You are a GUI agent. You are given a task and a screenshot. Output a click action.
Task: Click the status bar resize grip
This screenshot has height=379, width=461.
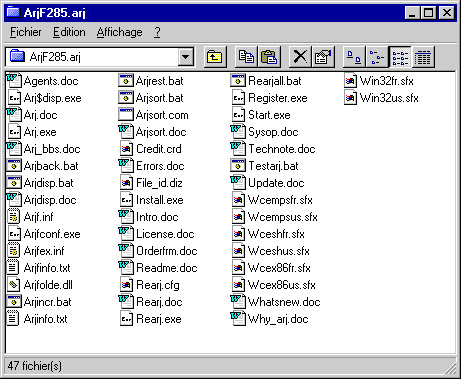[451, 369]
